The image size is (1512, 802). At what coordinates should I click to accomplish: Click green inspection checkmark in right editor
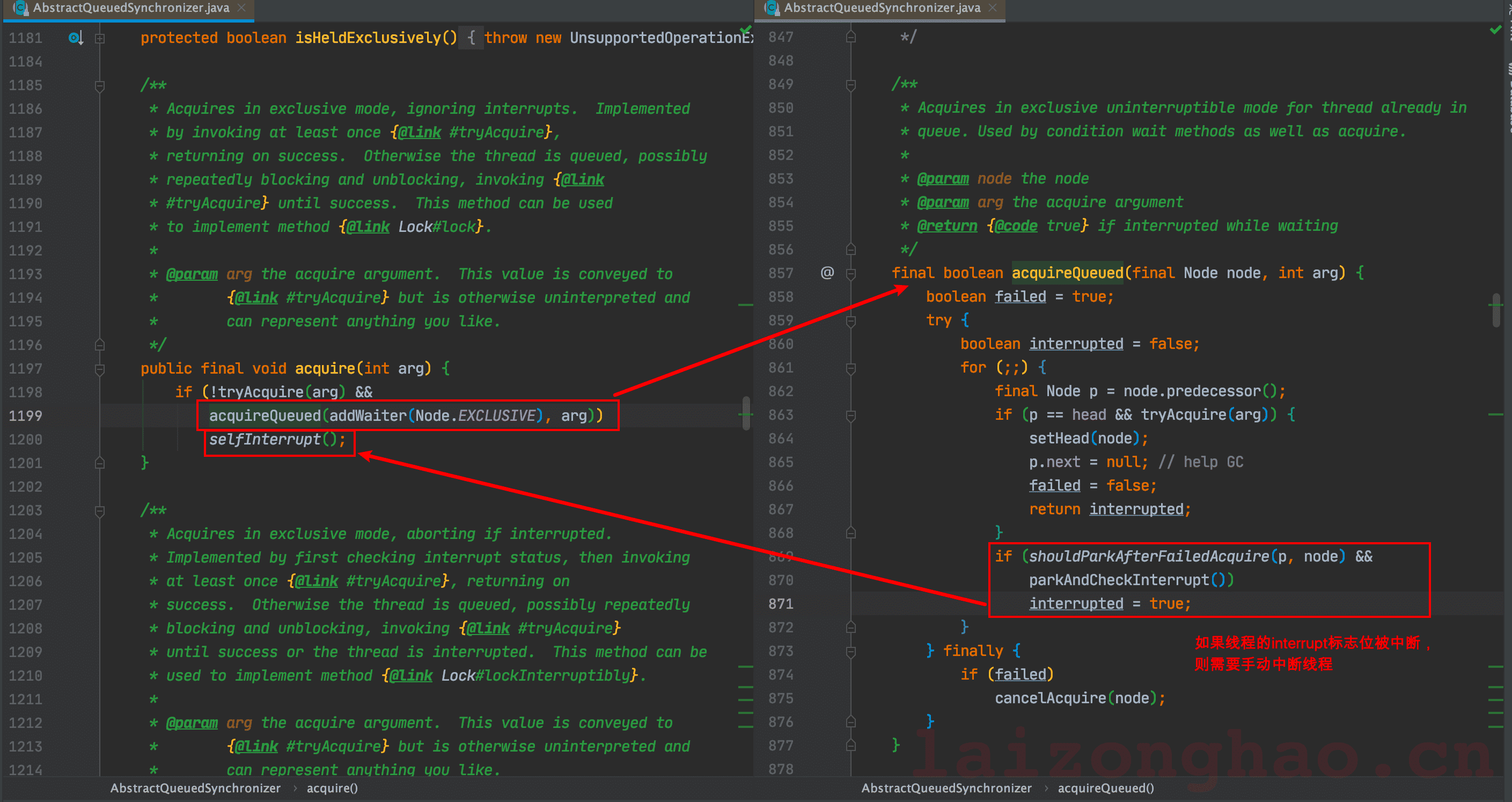click(x=1495, y=30)
